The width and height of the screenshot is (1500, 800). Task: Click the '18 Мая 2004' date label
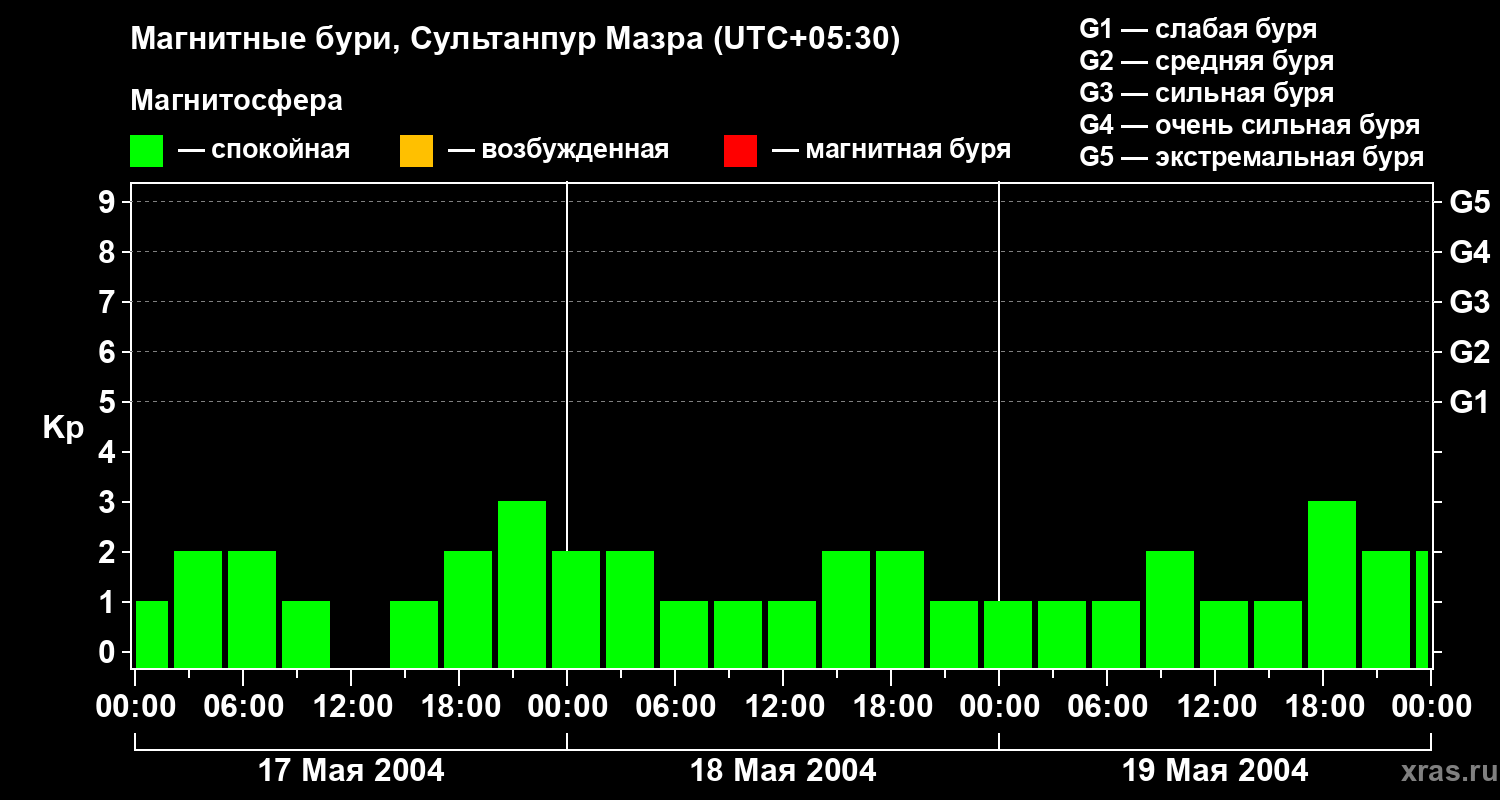coord(783,771)
